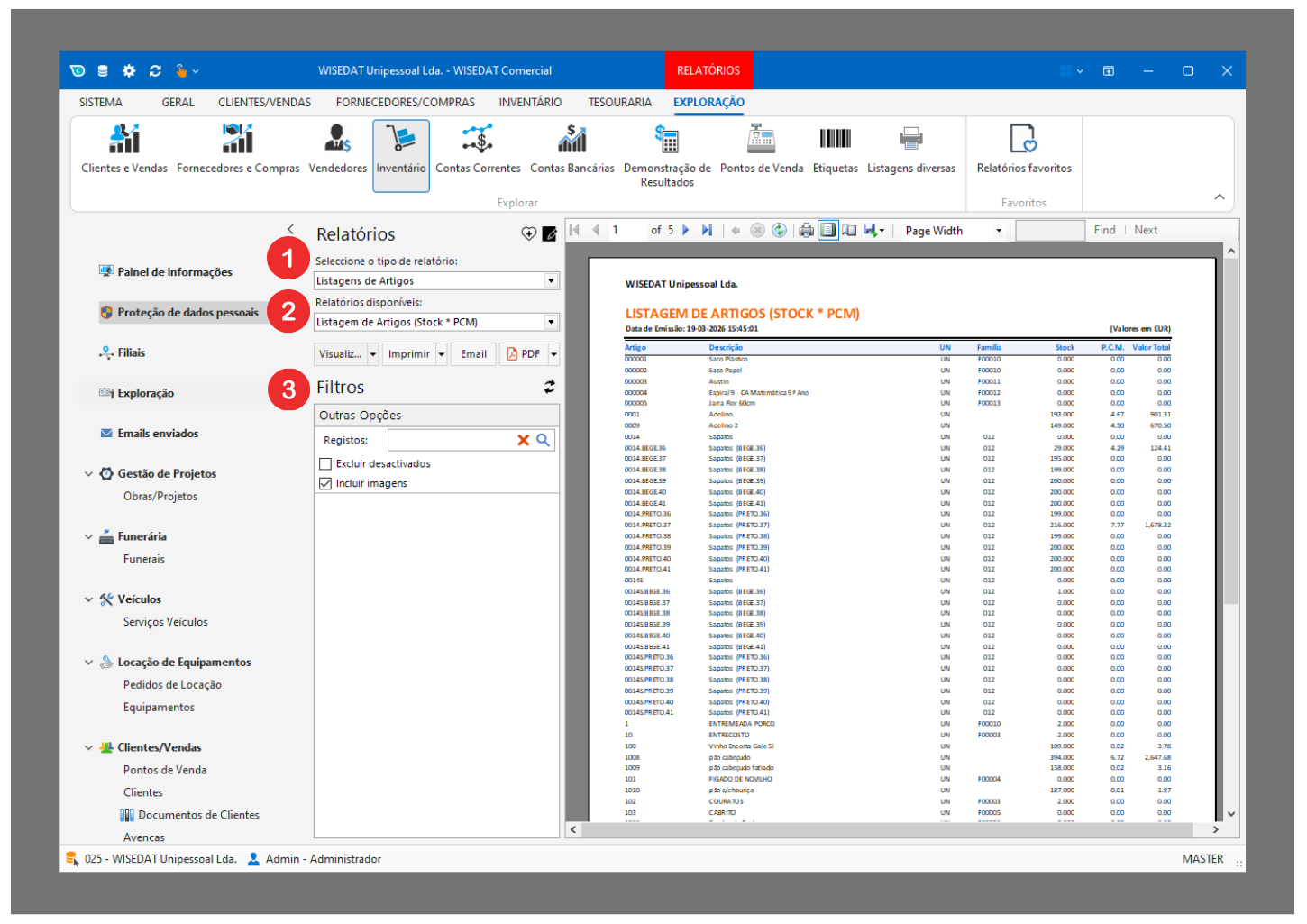Uncheck the Incluir imagens checkbox
1307x924 pixels.
coord(325,484)
